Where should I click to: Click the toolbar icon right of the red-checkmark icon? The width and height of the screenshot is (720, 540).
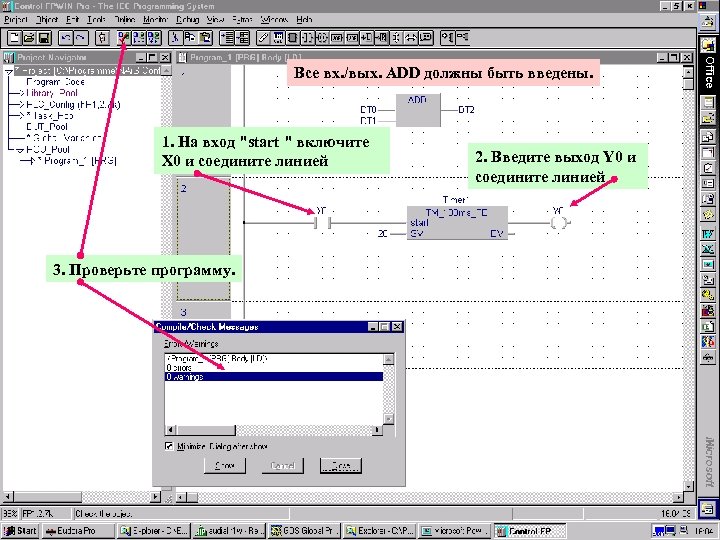(x=139, y=38)
